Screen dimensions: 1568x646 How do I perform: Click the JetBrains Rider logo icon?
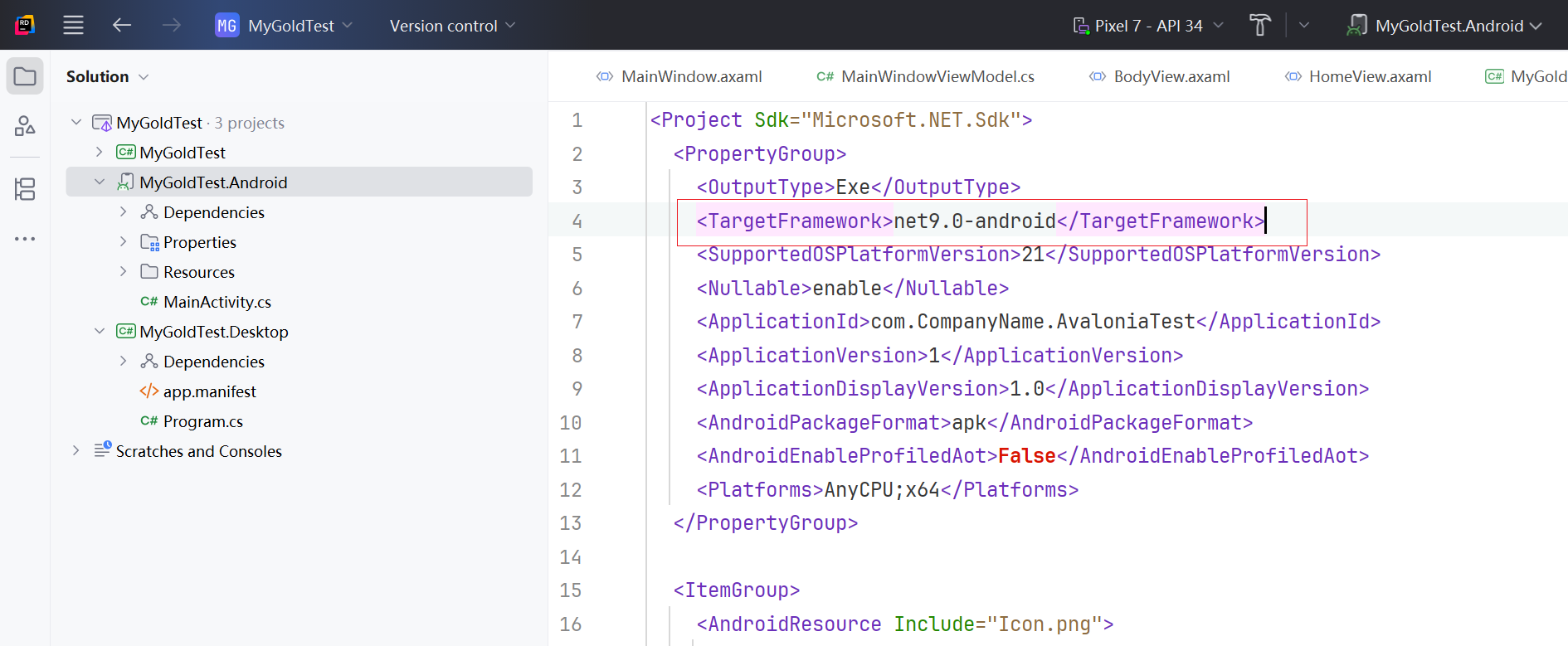25,26
